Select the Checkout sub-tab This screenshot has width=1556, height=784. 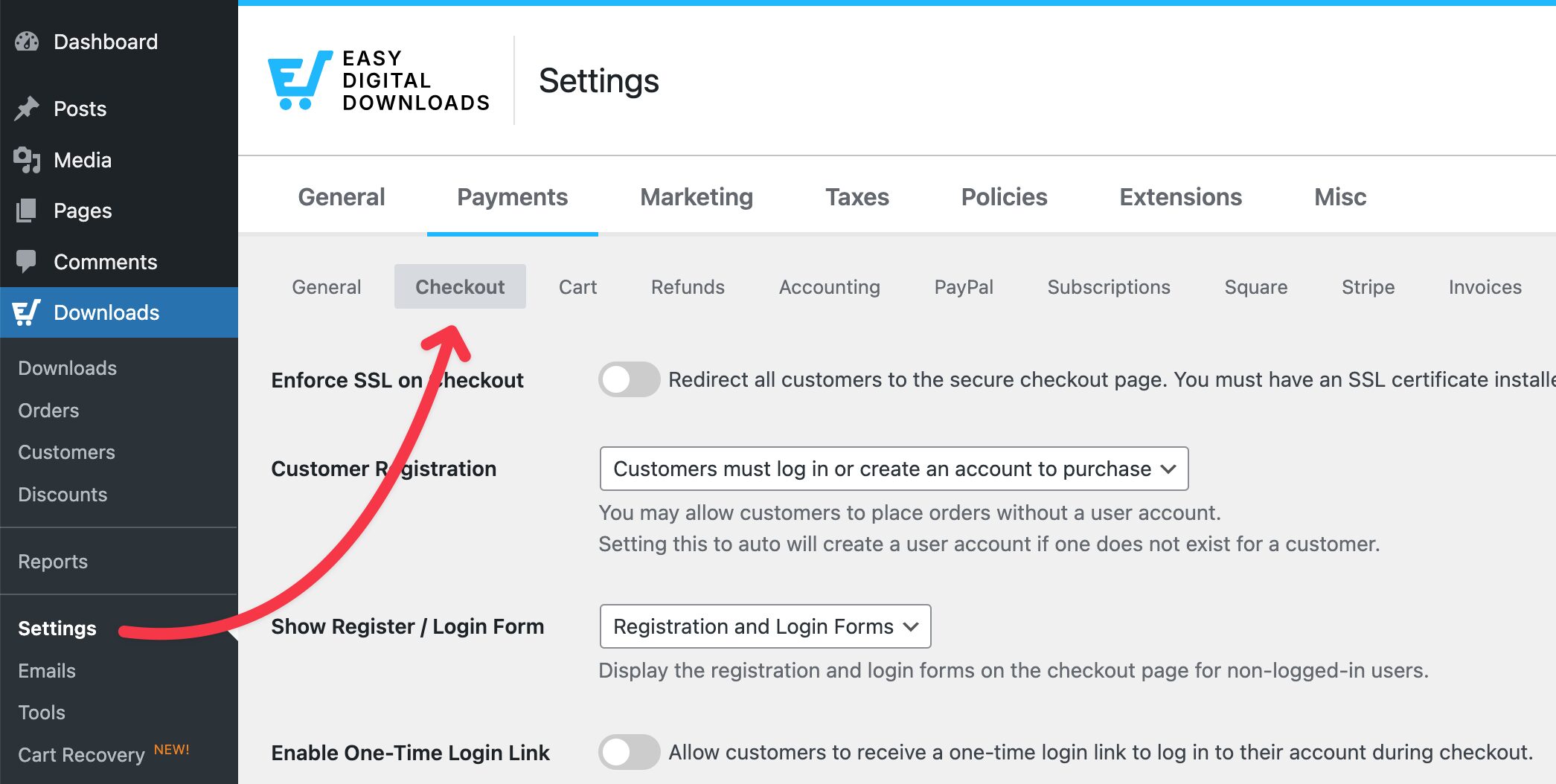coord(460,286)
